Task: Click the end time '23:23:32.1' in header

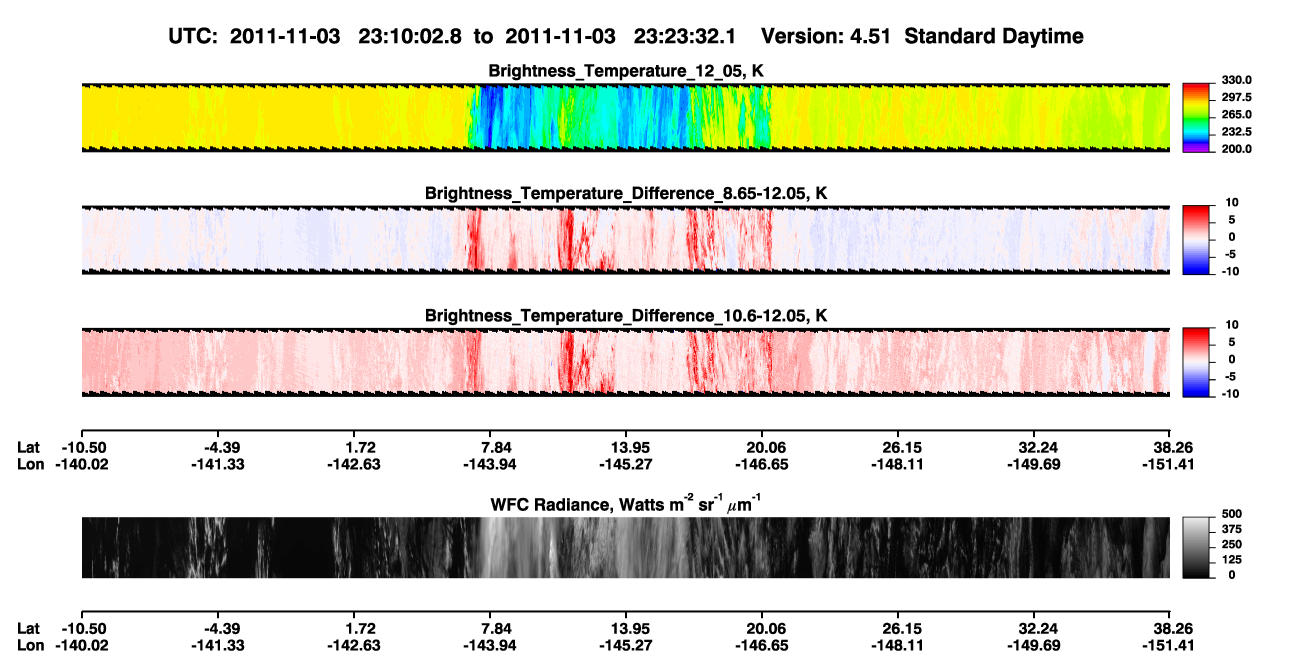Action: pos(687,37)
